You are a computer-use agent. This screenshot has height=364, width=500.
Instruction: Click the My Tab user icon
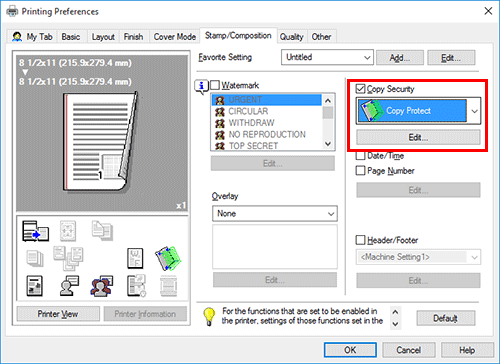[17, 36]
